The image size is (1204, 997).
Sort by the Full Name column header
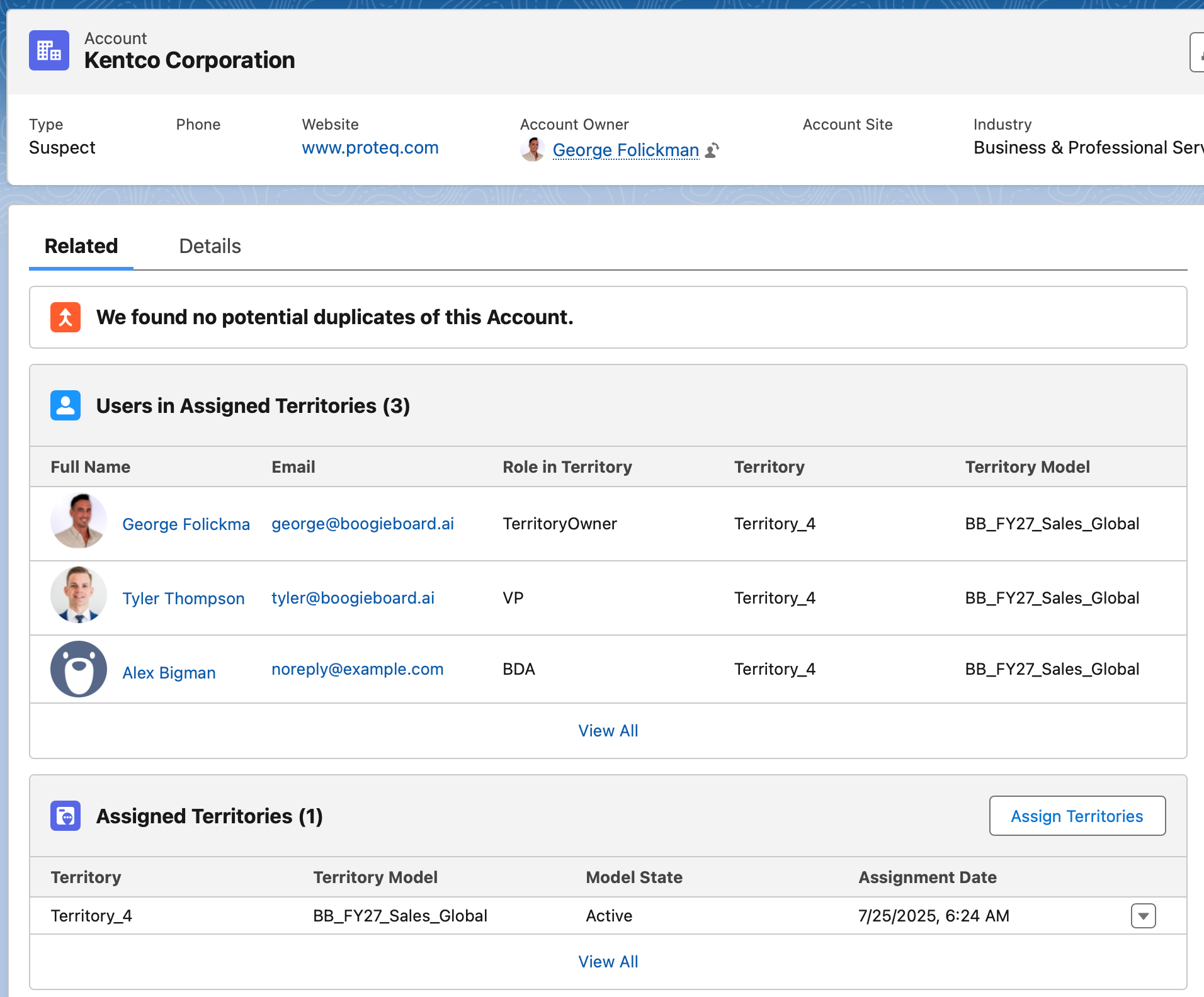click(x=90, y=467)
